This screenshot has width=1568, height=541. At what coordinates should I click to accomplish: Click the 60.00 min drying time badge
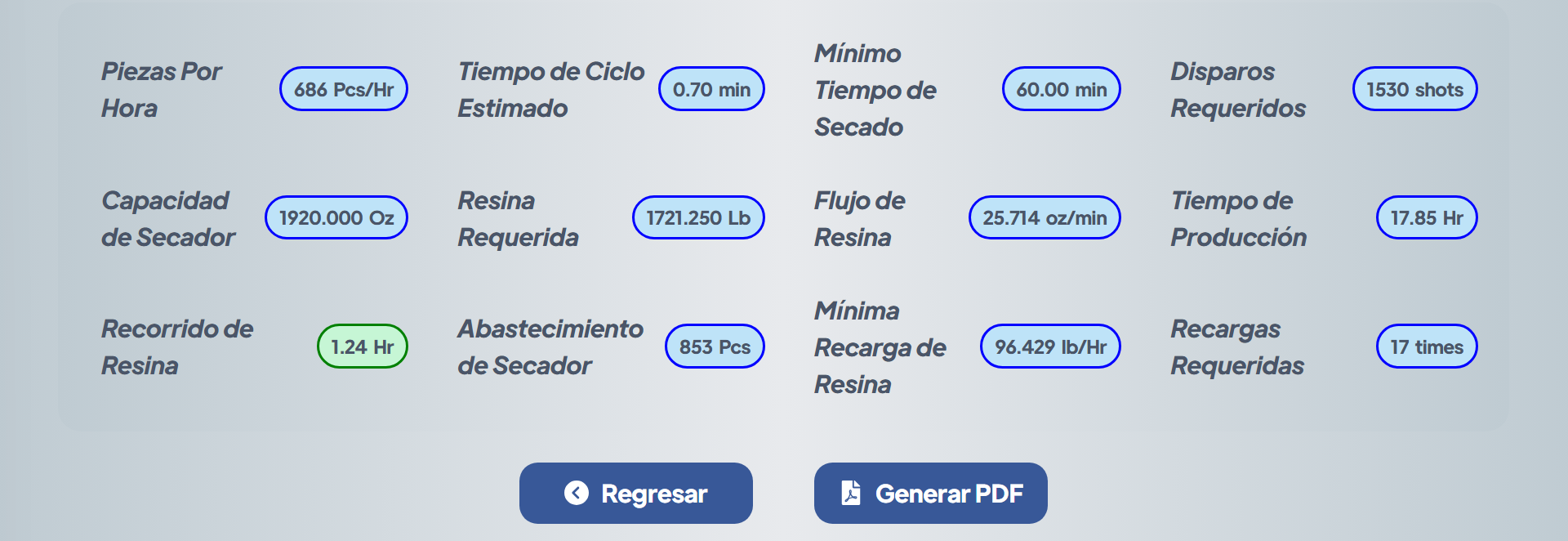(x=1061, y=89)
